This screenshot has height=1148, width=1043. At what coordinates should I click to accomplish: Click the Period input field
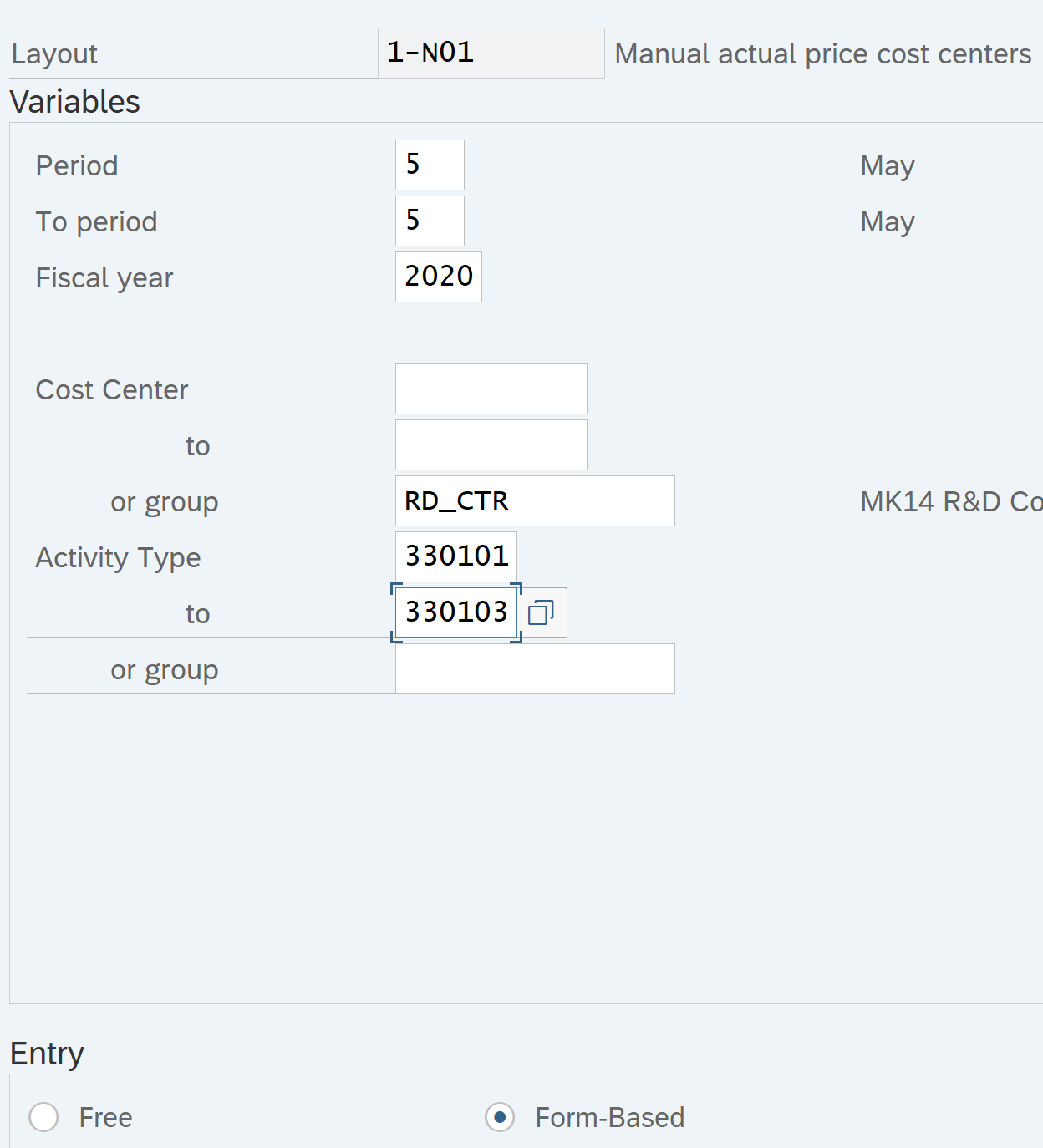[x=430, y=165]
